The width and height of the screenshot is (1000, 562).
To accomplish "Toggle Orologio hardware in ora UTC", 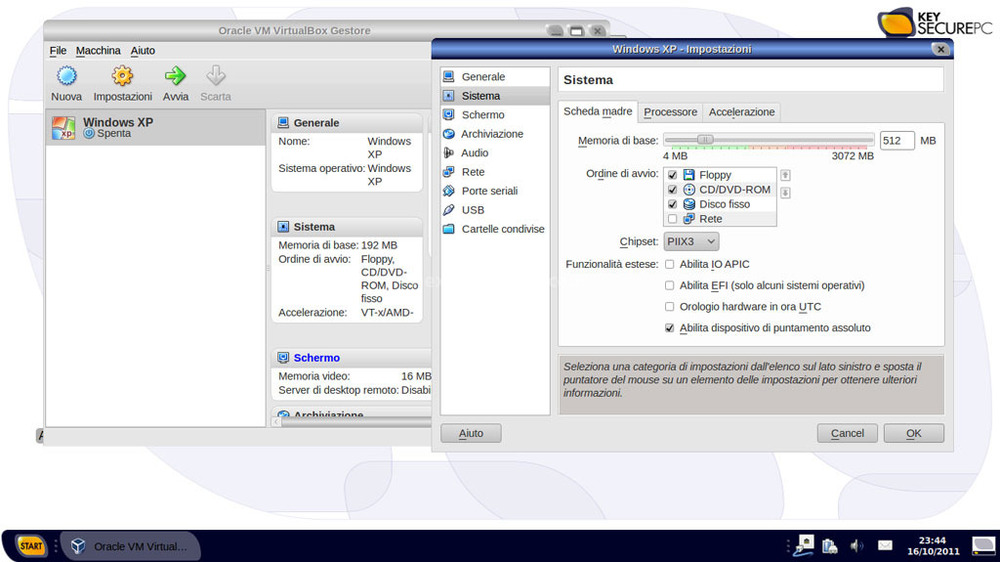I will click(x=669, y=307).
